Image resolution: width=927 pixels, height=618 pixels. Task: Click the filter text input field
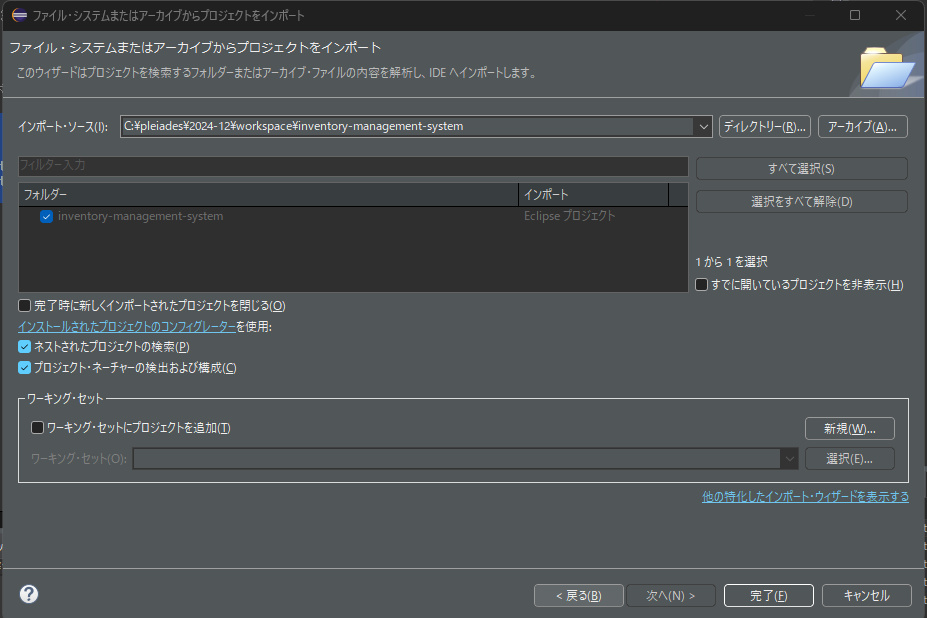353,165
